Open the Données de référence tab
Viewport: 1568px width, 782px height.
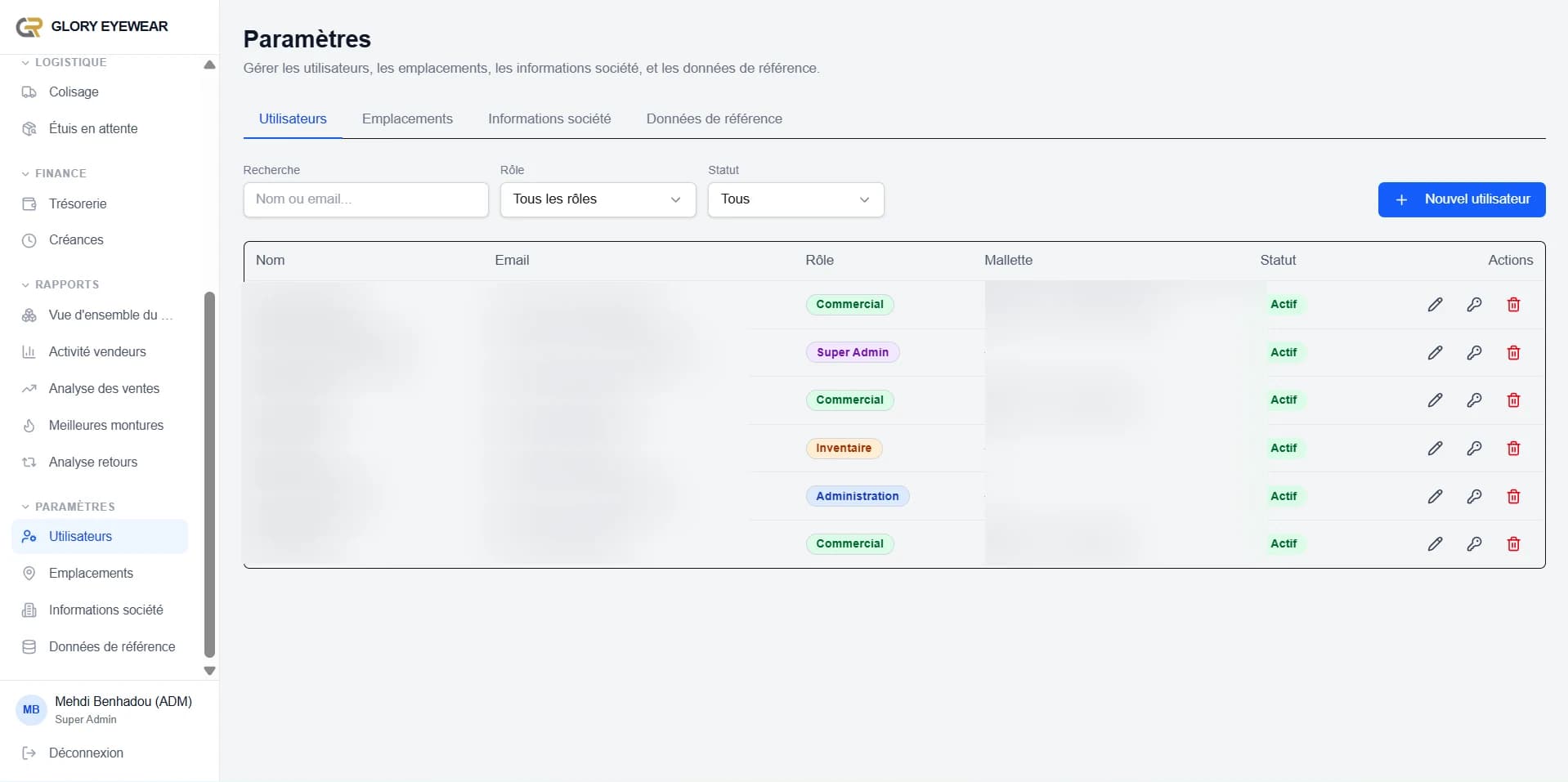point(714,118)
